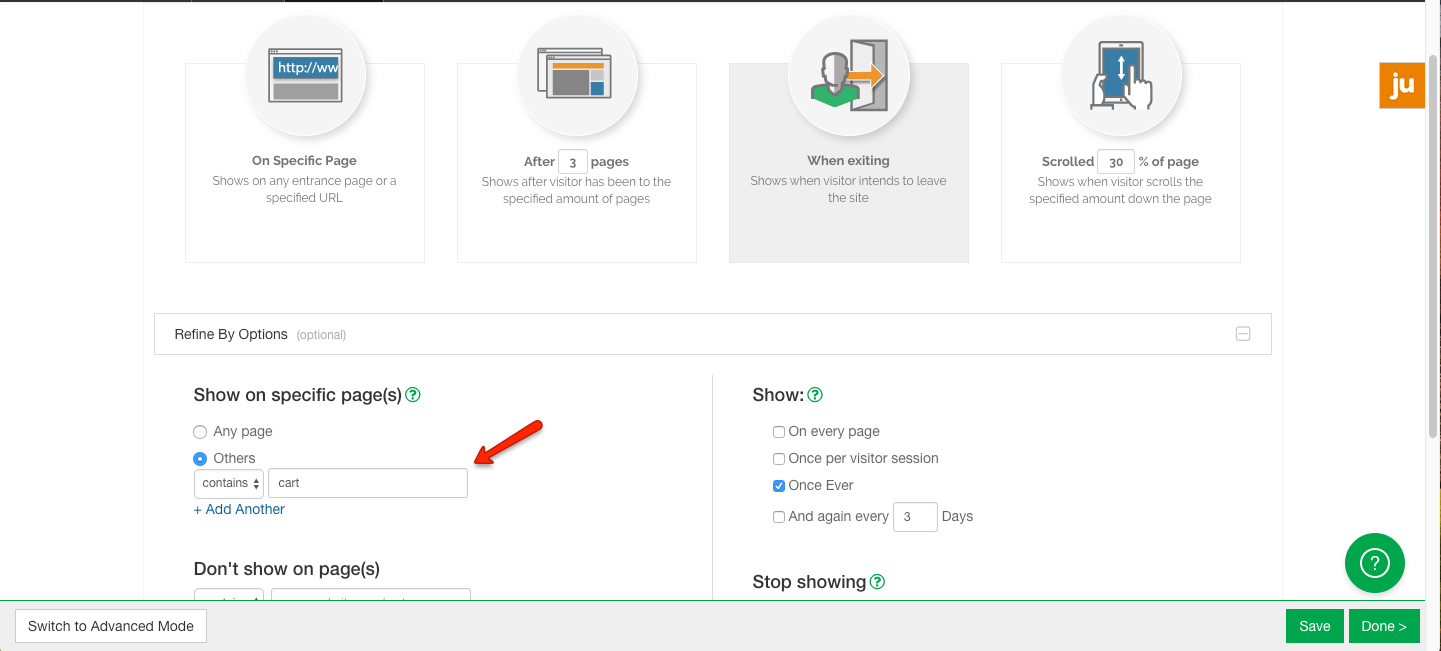Click the orange ju side tab
Viewport: 1441px width, 651px height.
tap(1402, 85)
